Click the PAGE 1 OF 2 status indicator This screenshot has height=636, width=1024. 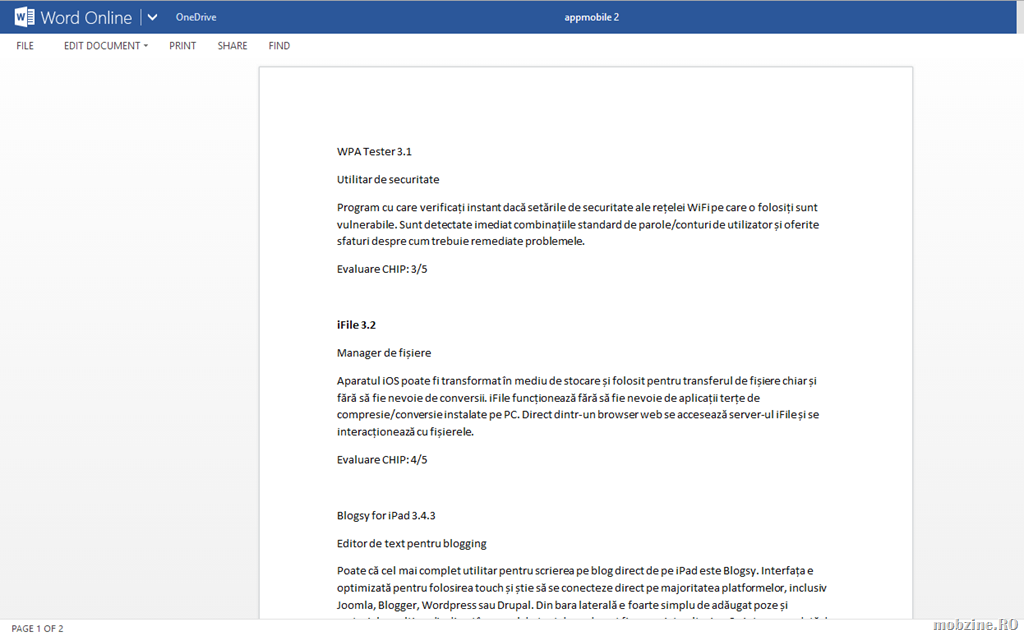point(37,628)
